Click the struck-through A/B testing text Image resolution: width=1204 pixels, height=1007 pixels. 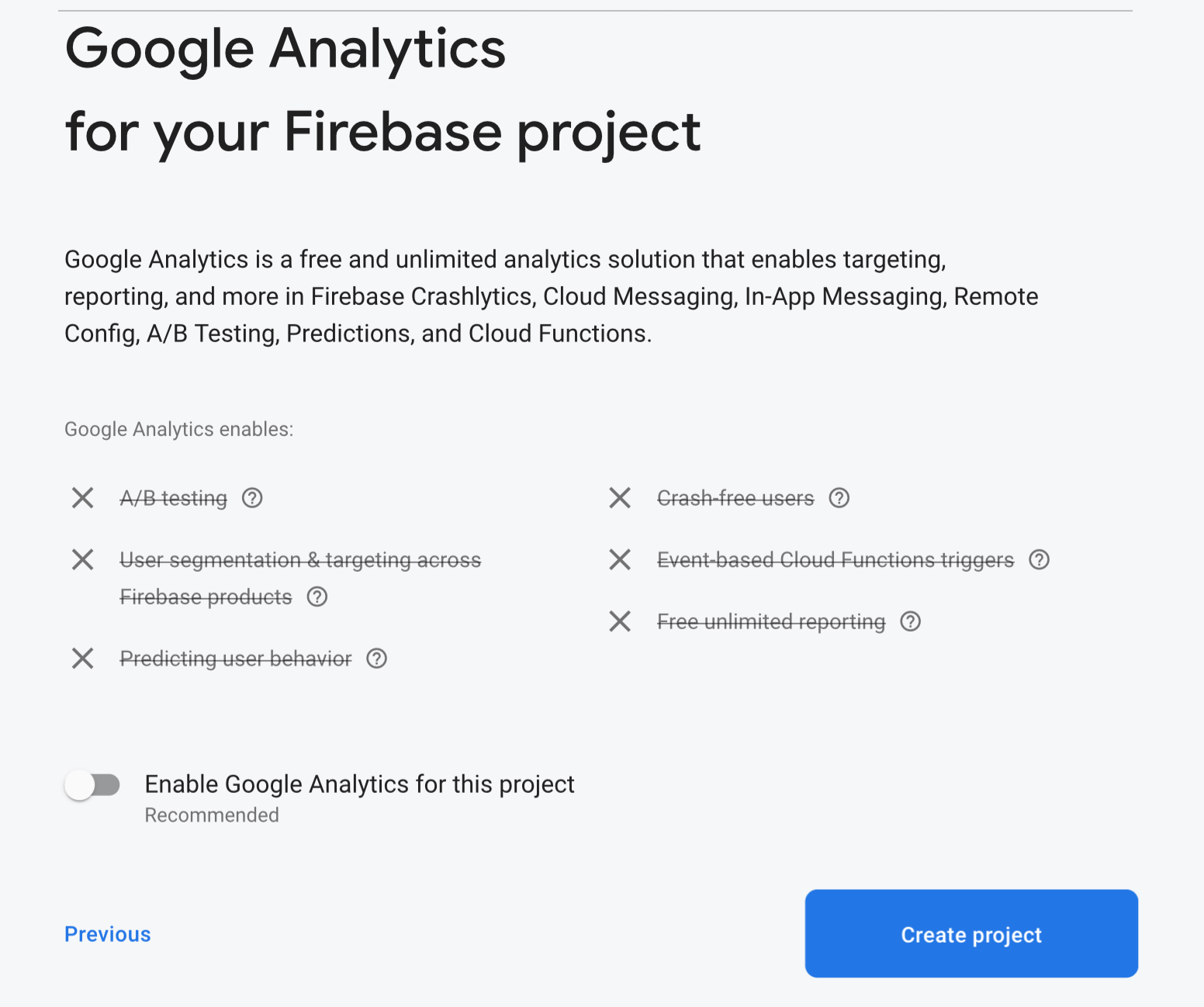(174, 498)
